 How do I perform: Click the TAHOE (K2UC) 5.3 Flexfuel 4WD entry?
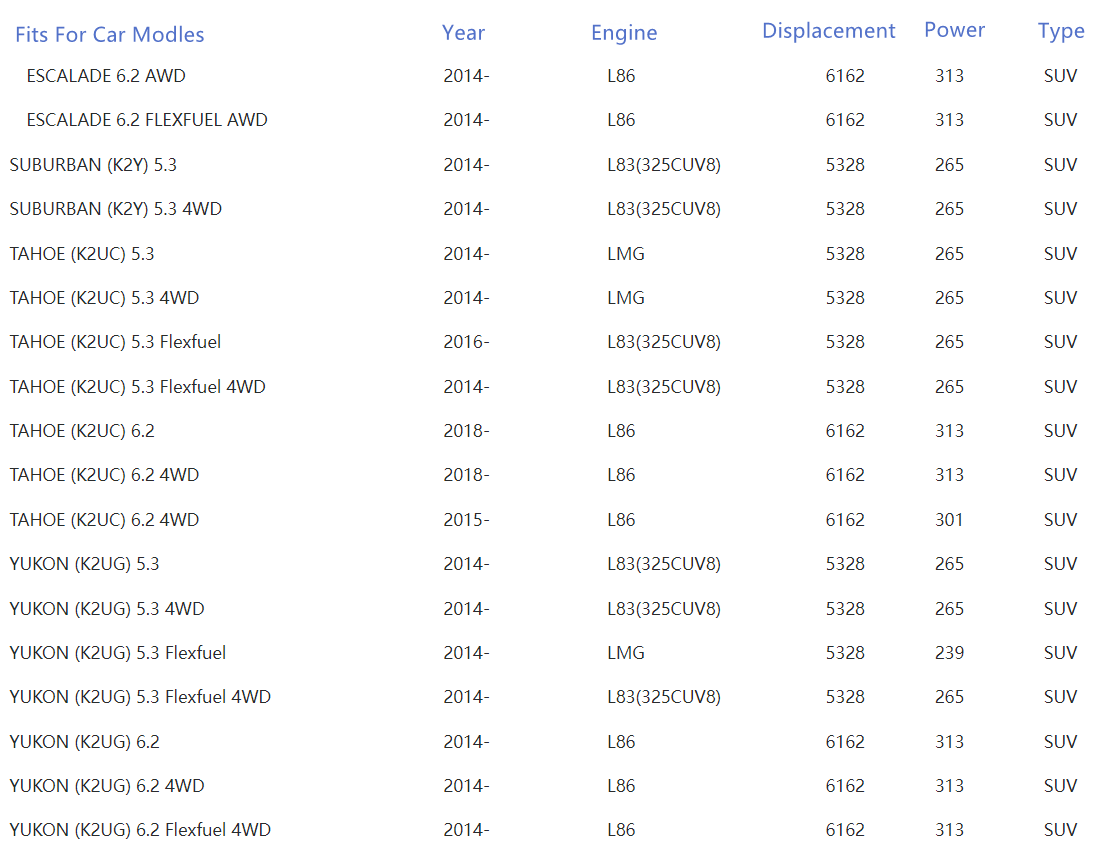[x=137, y=387]
